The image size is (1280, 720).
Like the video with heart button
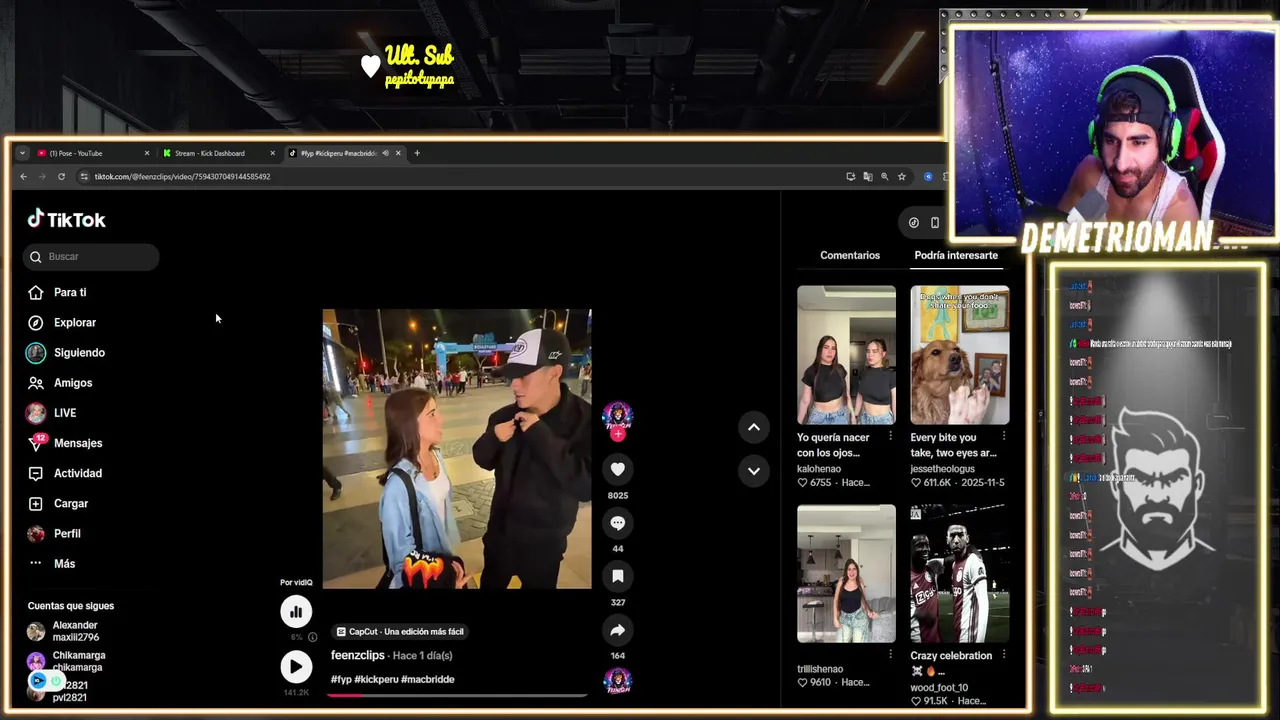pos(618,469)
